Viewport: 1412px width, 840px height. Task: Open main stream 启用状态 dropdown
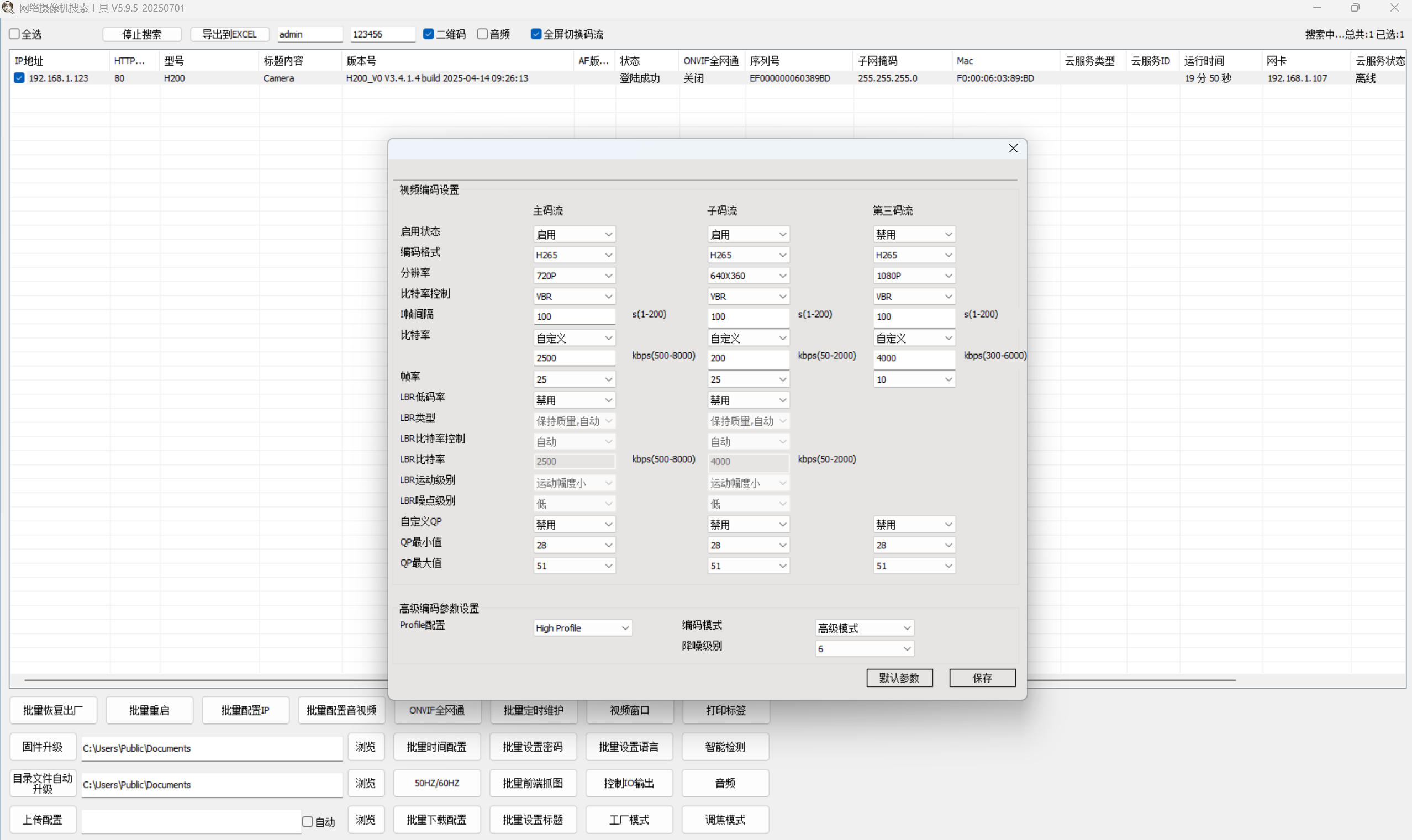click(574, 234)
